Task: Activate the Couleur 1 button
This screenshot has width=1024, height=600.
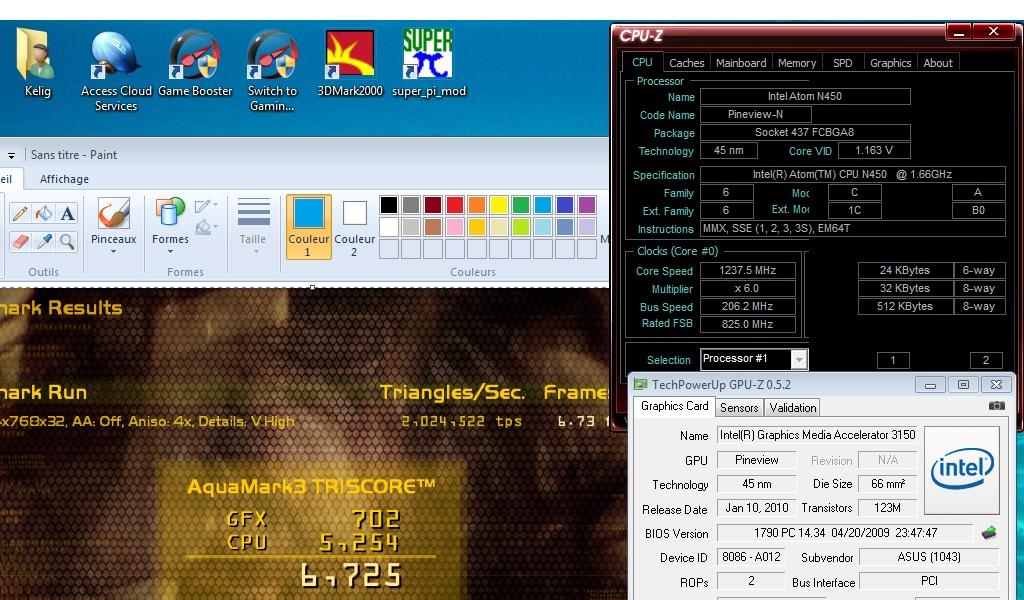Action: [x=308, y=227]
